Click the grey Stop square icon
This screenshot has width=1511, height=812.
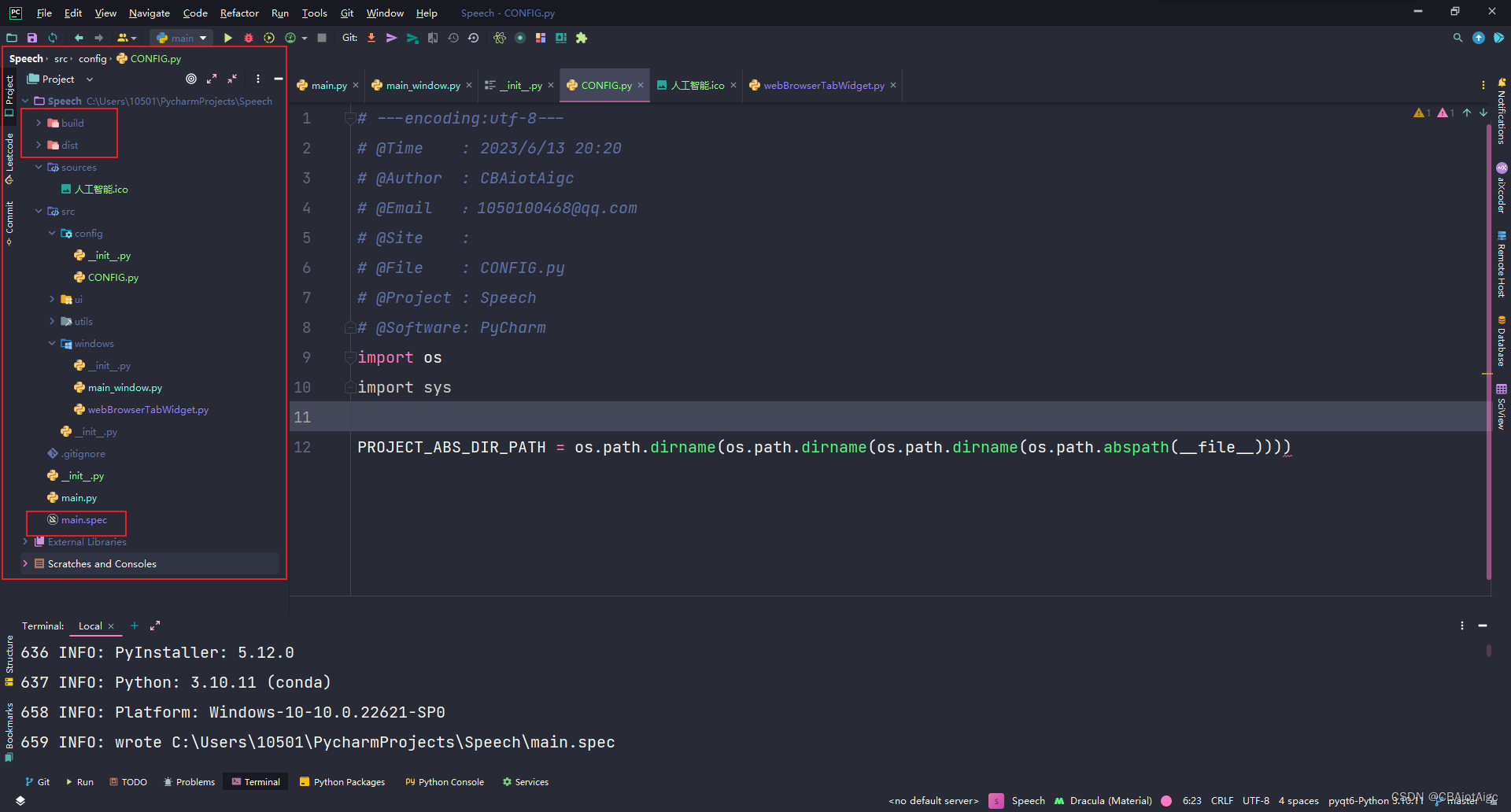tap(322, 38)
